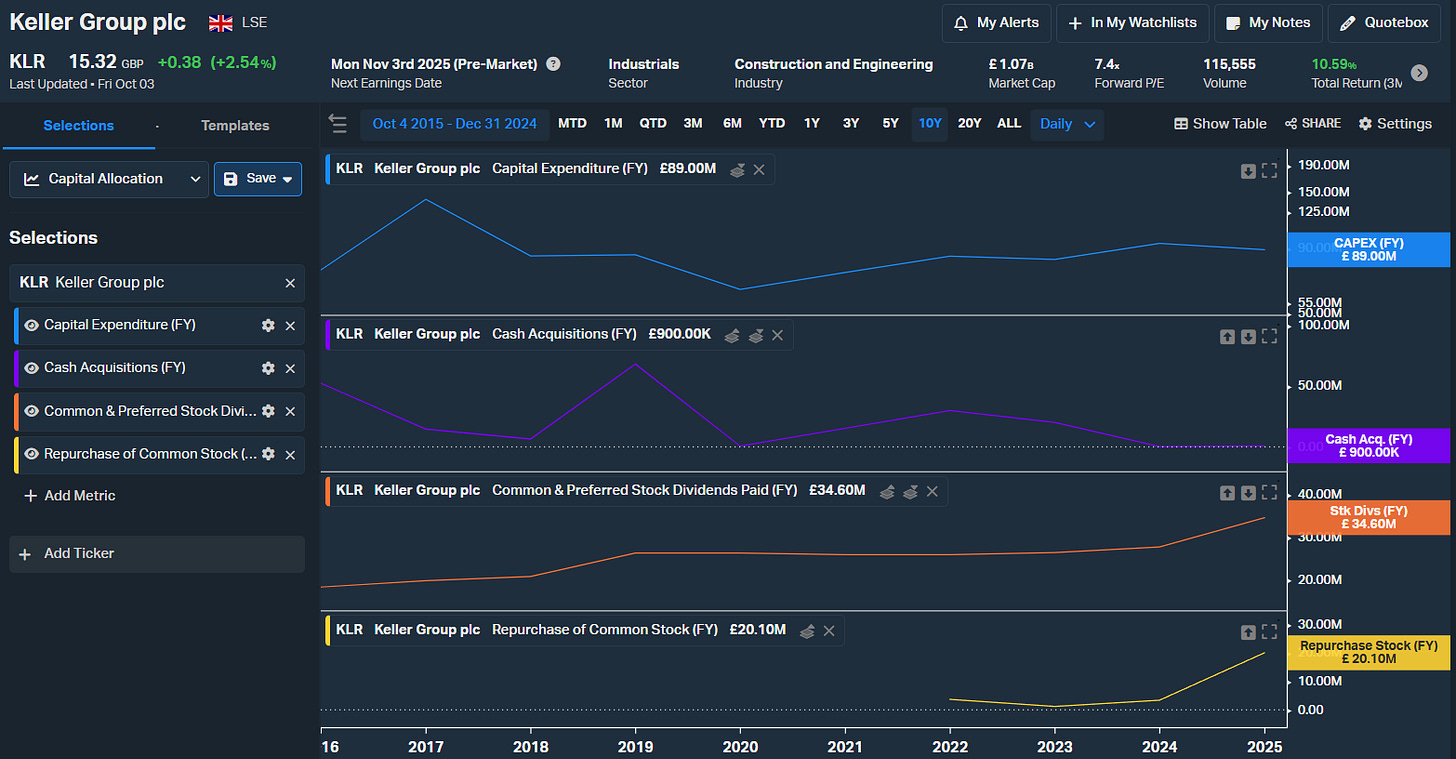This screenshot has width=1456, height=759.
Task: Remove Repurchase of Common Stock metric from sidebar
Action: [x=290, y=454]
